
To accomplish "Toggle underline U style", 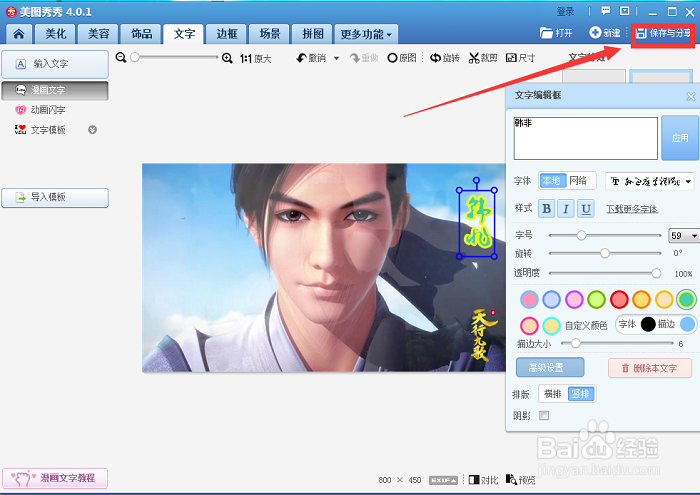I will (586, 208).
